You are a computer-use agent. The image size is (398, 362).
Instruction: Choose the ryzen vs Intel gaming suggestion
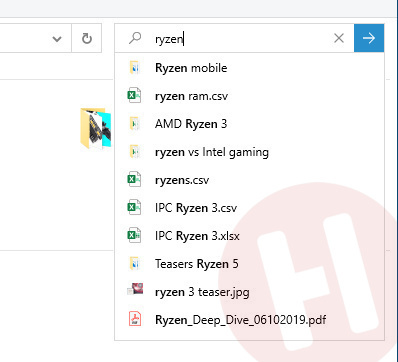[x=249, y=152]
